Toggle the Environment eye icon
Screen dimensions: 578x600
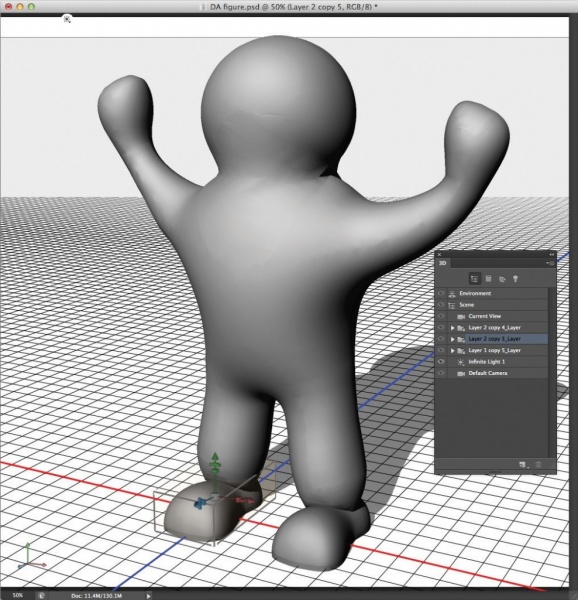[441, 293]
